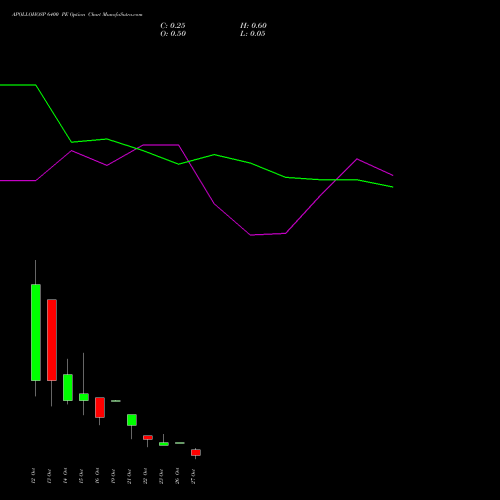Click the APOLLOHOSP 6400 PE chart title
The image size is (500, 500).
(x=77, y=15)
